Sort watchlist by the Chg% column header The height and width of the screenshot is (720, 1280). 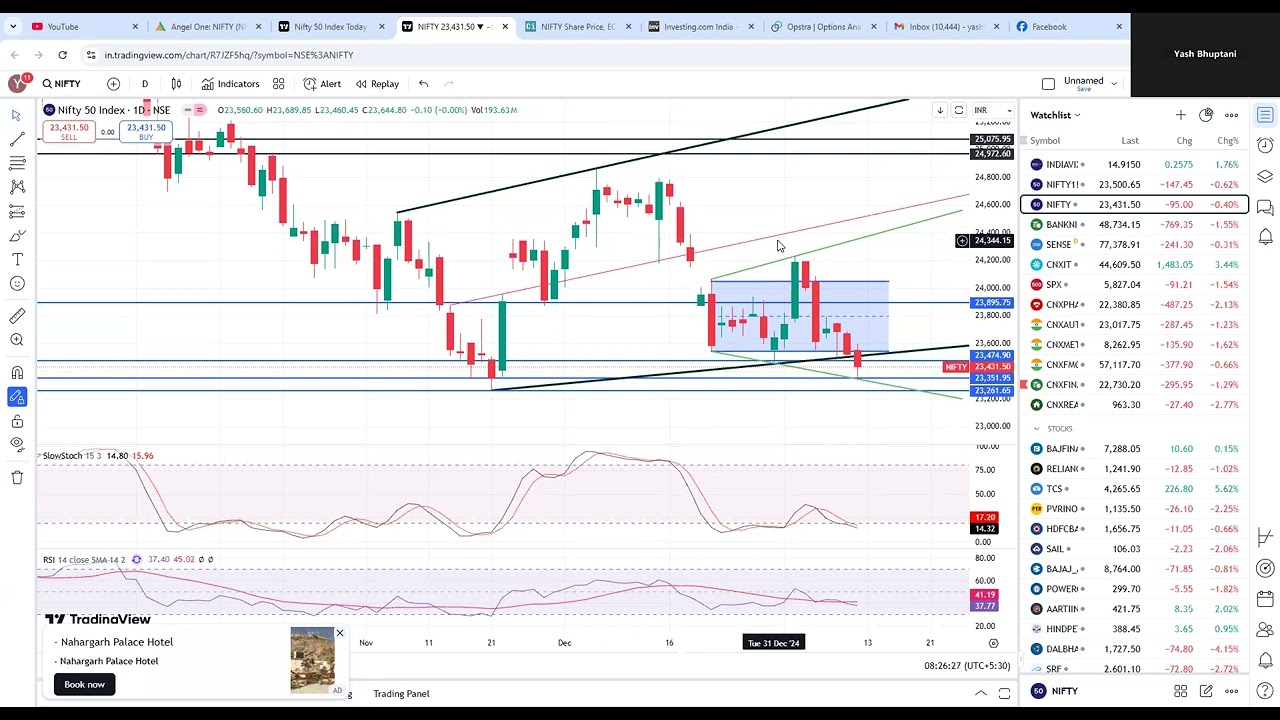1227,141
